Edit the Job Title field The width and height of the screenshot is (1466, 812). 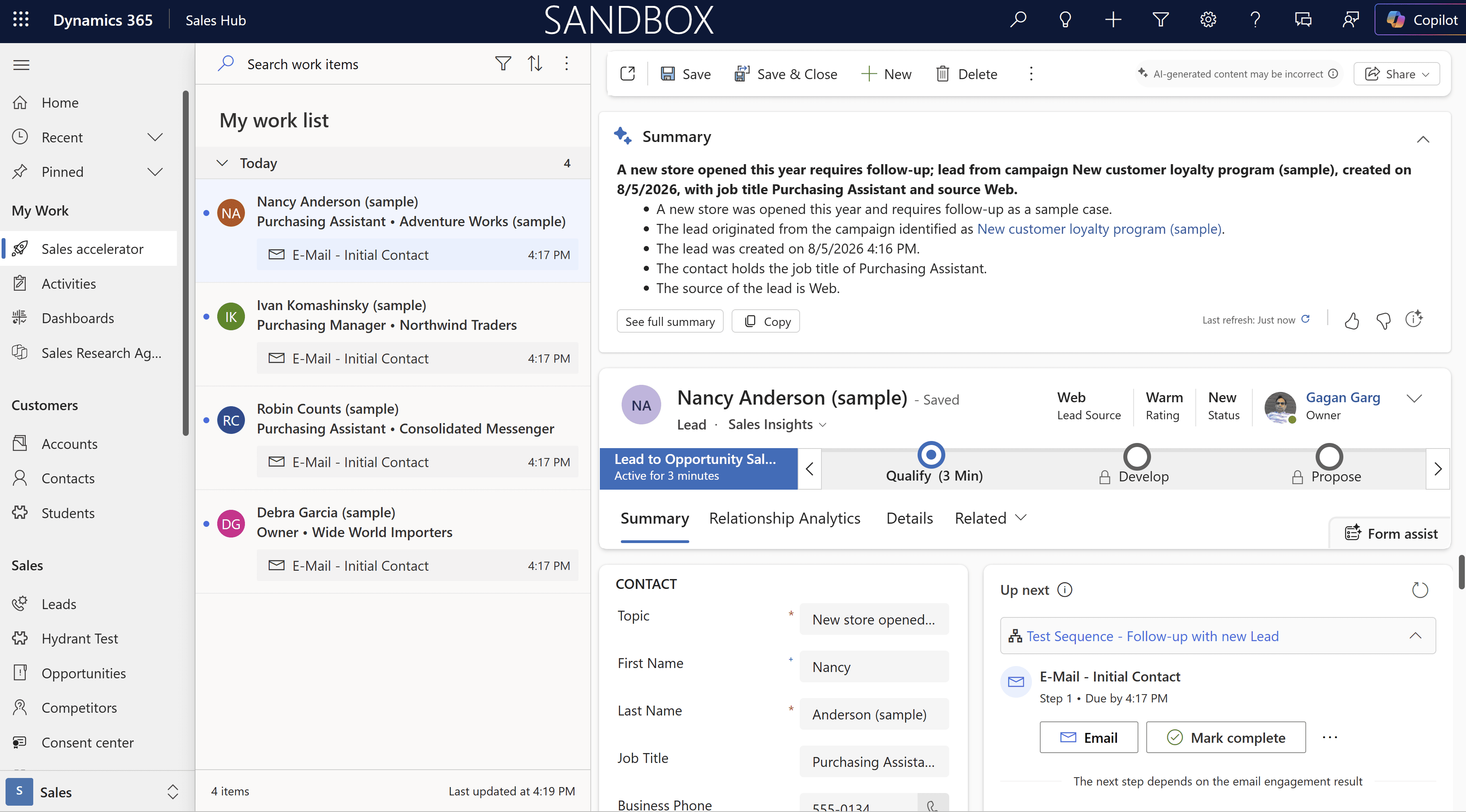click(x=874, y=761)
